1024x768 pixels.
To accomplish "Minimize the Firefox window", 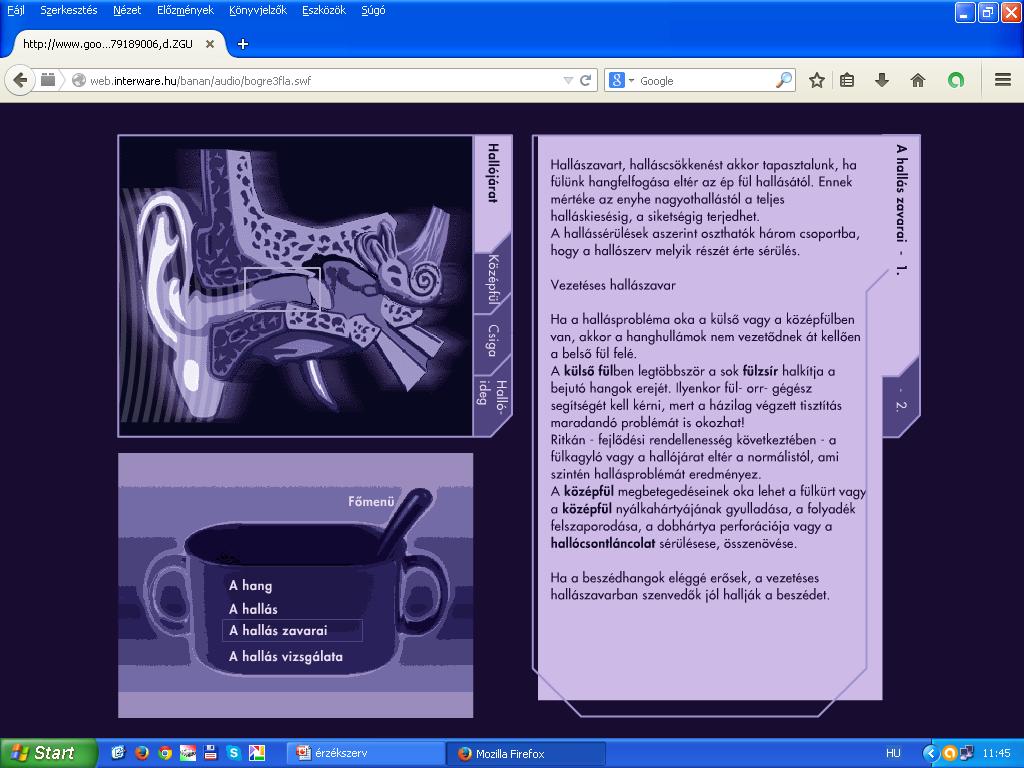I will coord(965,12).
